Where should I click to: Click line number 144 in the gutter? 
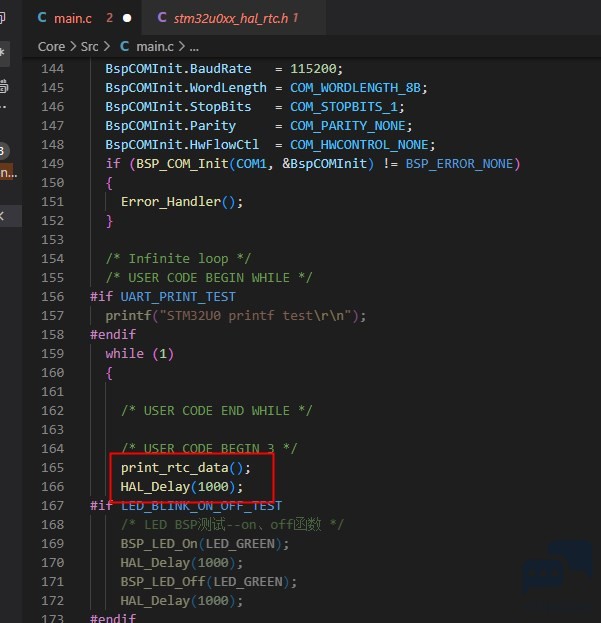point(52,69)
